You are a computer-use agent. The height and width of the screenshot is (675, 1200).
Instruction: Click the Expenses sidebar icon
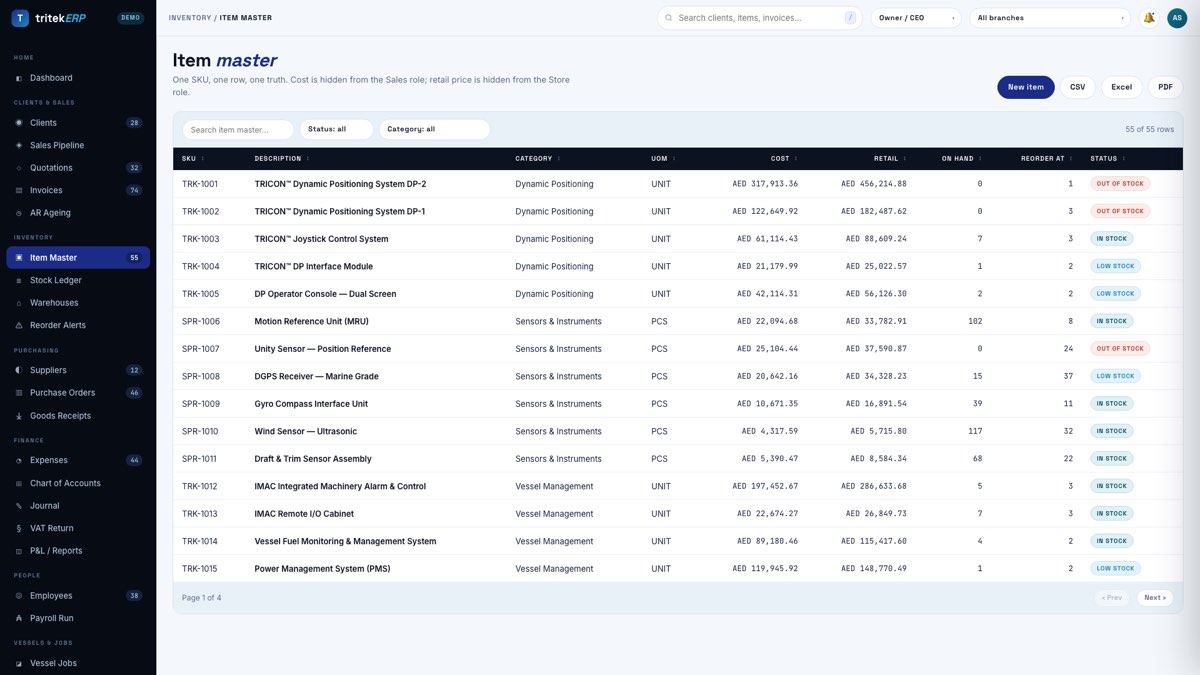click(19, 460)
